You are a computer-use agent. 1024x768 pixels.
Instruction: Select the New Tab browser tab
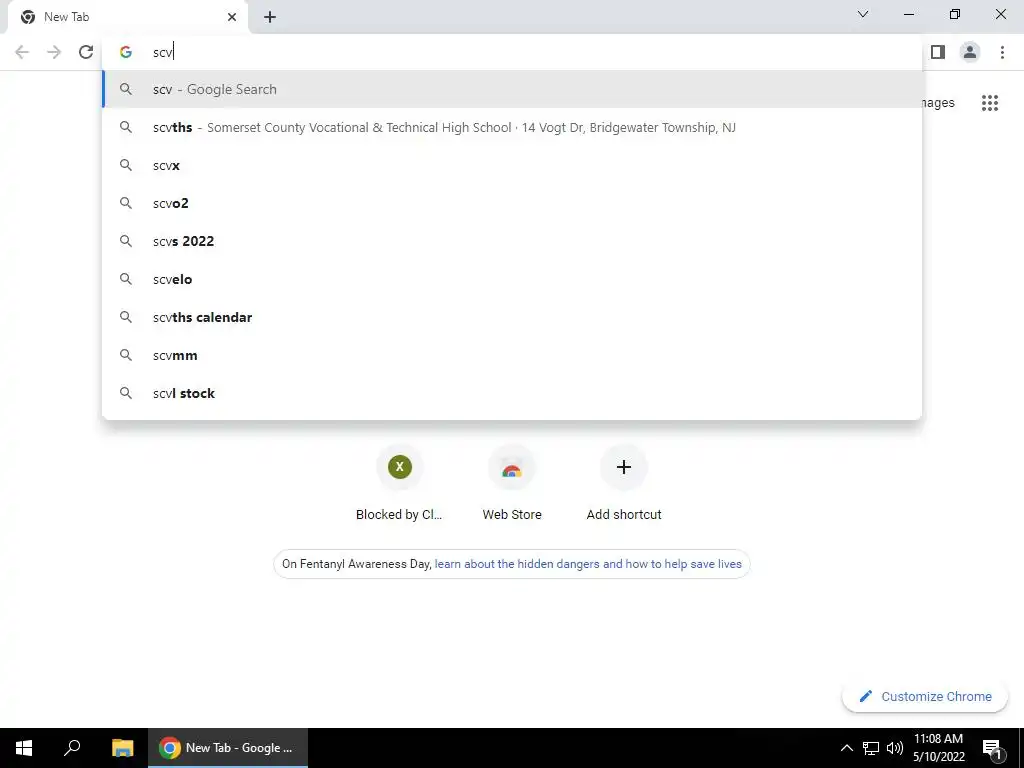click(128, 17)
